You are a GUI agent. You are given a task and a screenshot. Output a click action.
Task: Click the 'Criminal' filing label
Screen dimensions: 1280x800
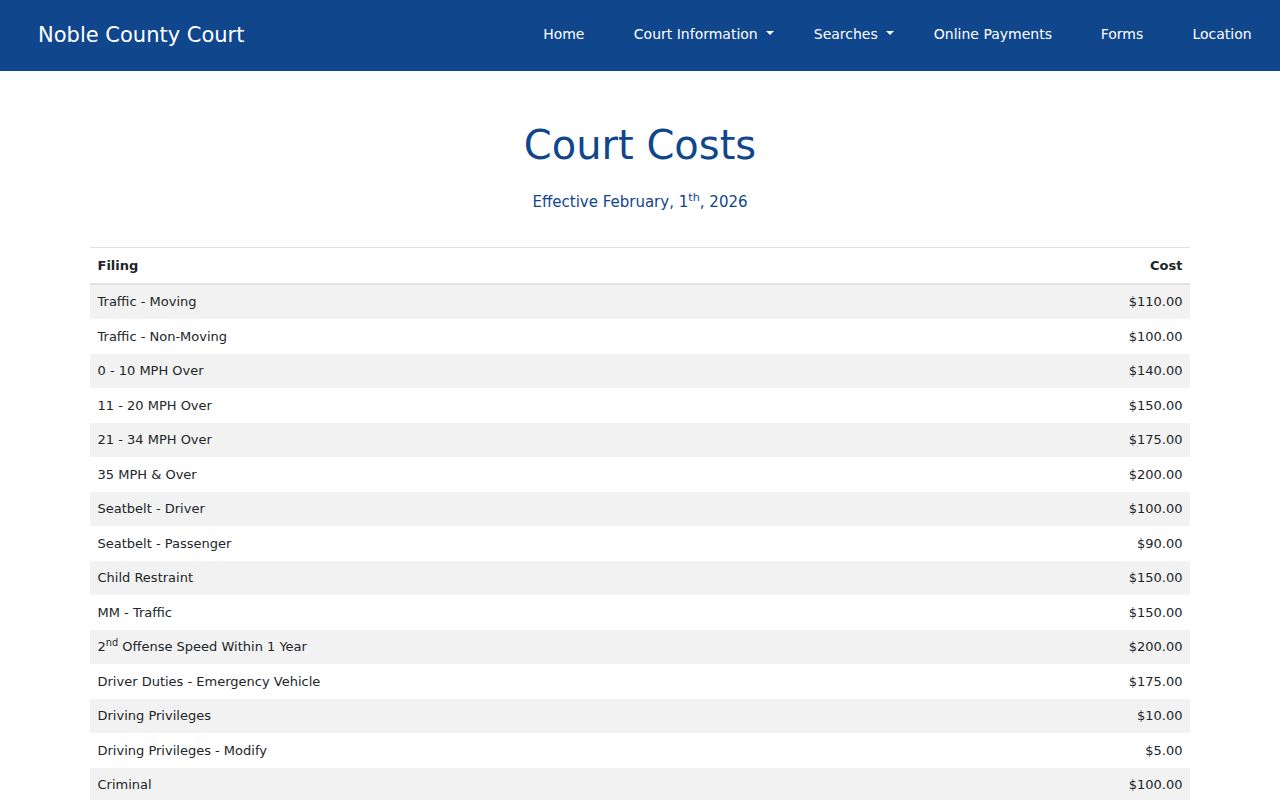click(125, 785)
